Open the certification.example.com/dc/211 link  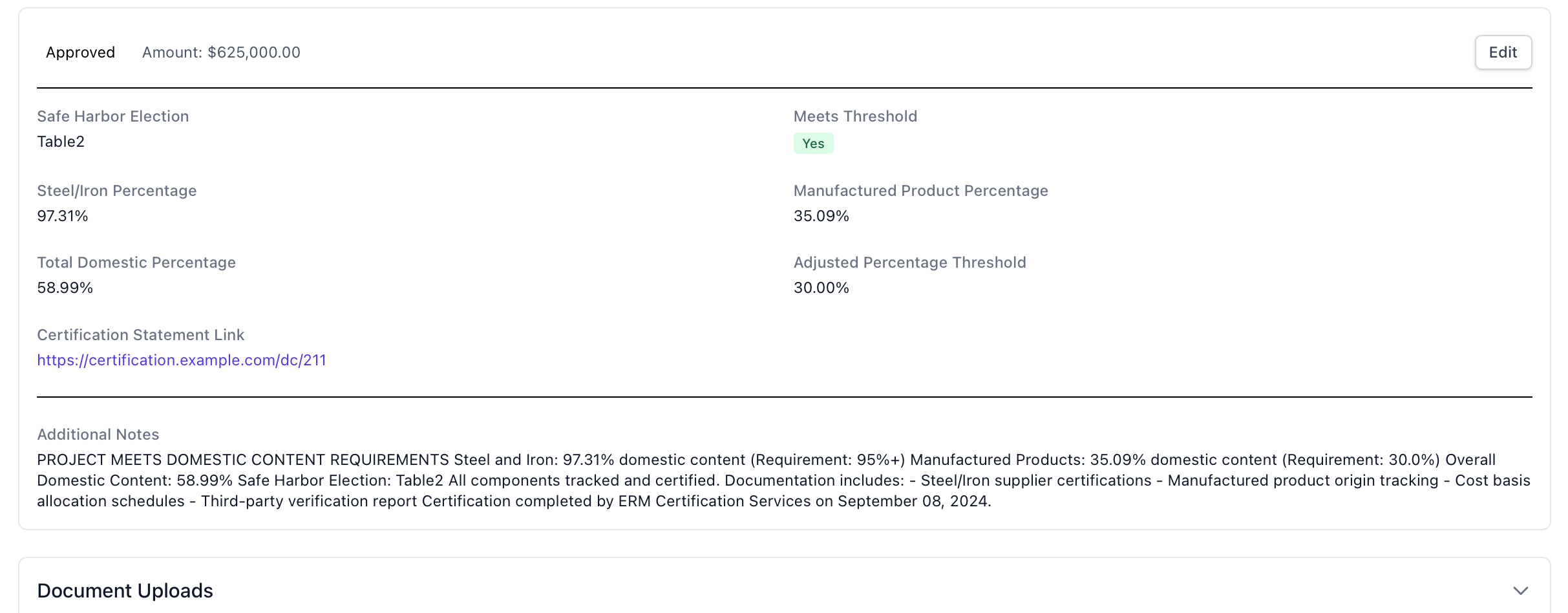coord(182,360)
